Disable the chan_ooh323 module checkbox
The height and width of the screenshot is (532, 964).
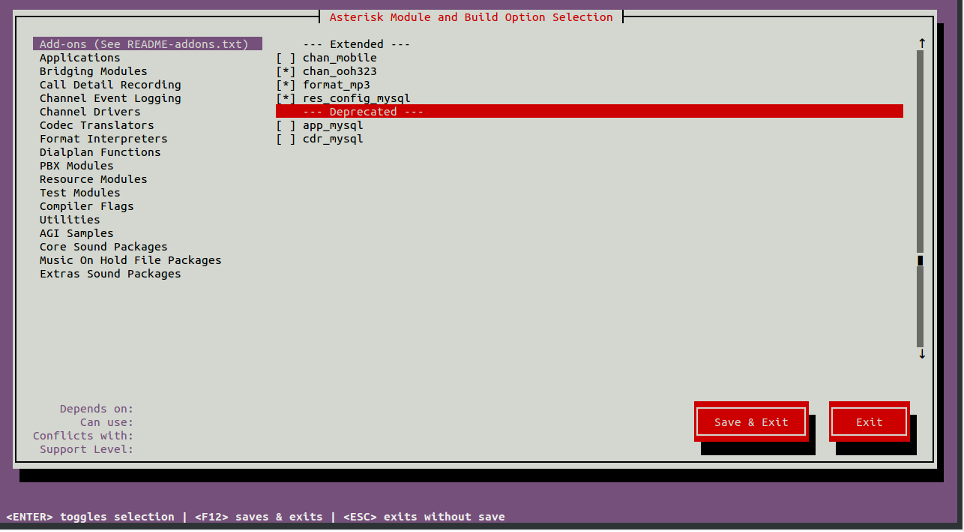[286, 71]
